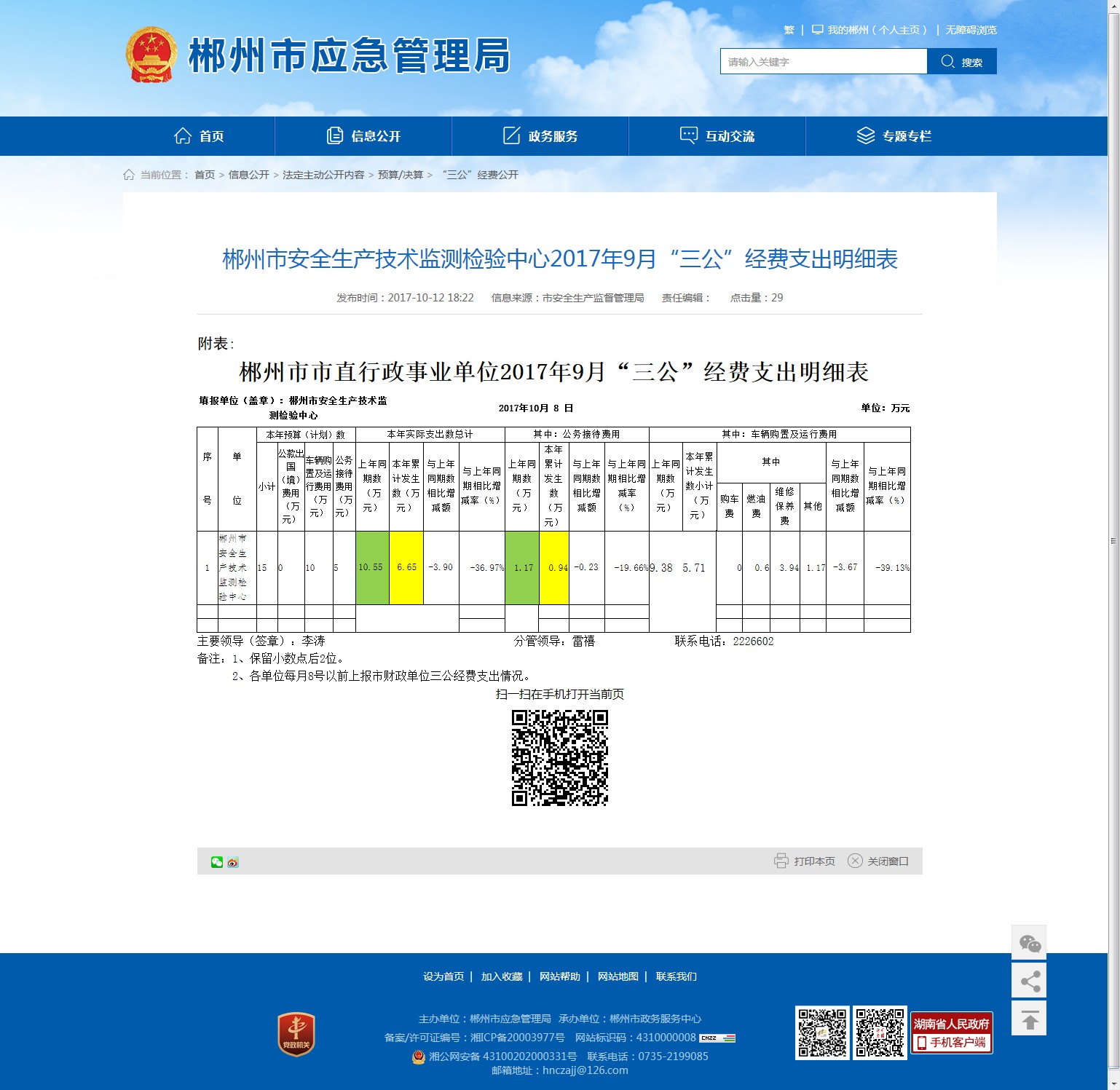The image size is (1120, 1090).
Task: Click the printer icon
Action: point(781,861)
